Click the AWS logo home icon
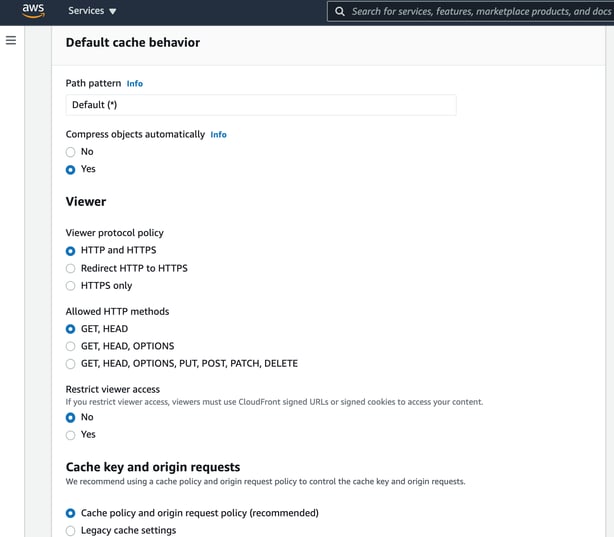The image size is (614, 537). coord(33,11)
